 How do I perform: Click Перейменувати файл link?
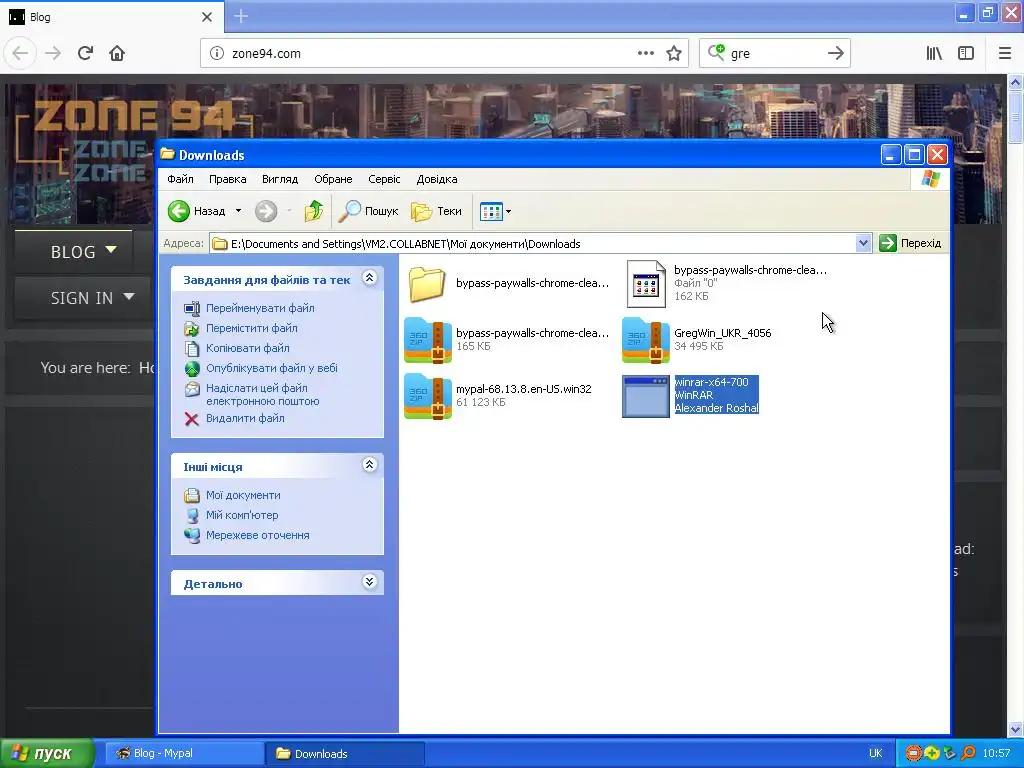(x=260, y=308)
